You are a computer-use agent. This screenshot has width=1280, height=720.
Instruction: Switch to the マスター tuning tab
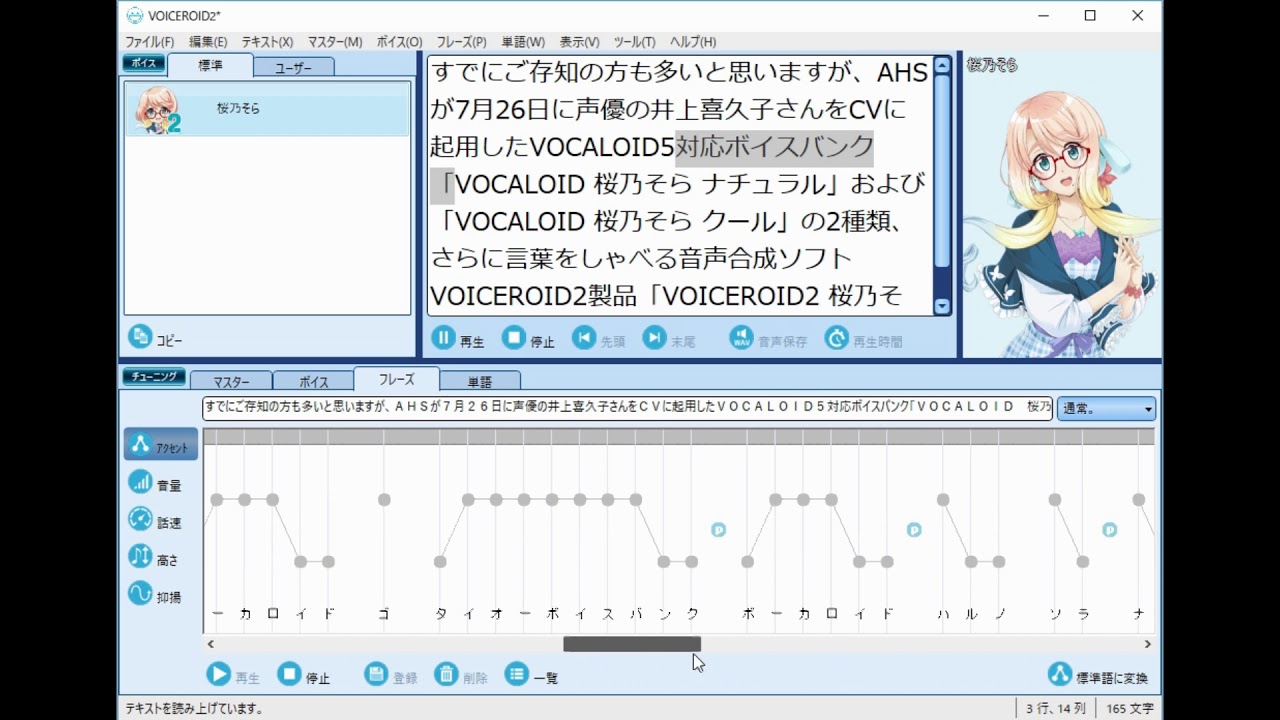[x=231, y=382]
